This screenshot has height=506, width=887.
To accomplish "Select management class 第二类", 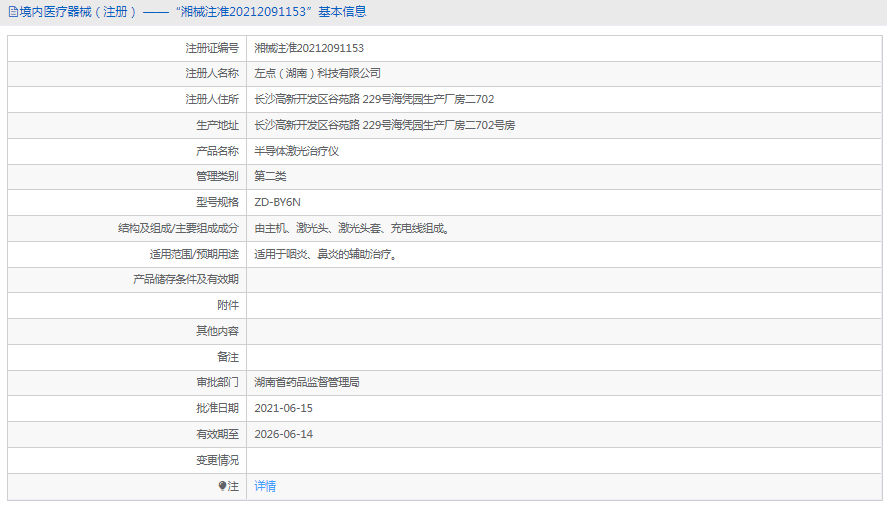I will pos(270,176).
